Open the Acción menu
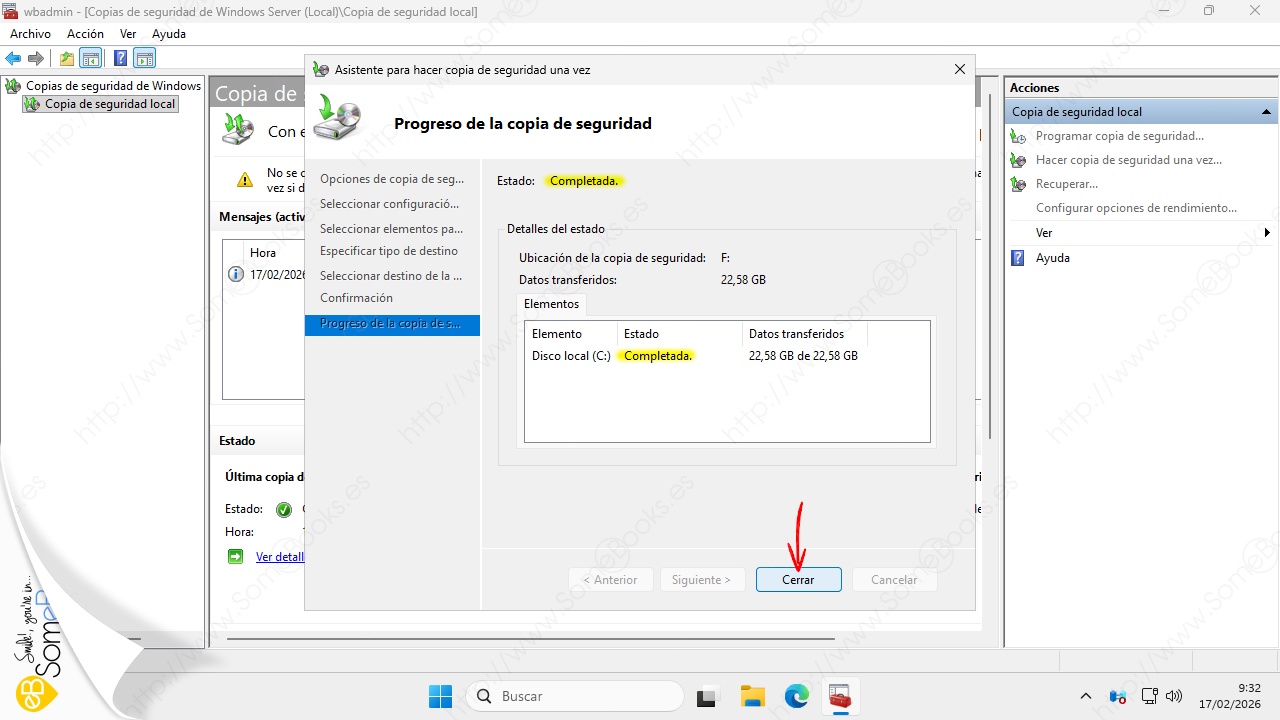 (85, 34)
